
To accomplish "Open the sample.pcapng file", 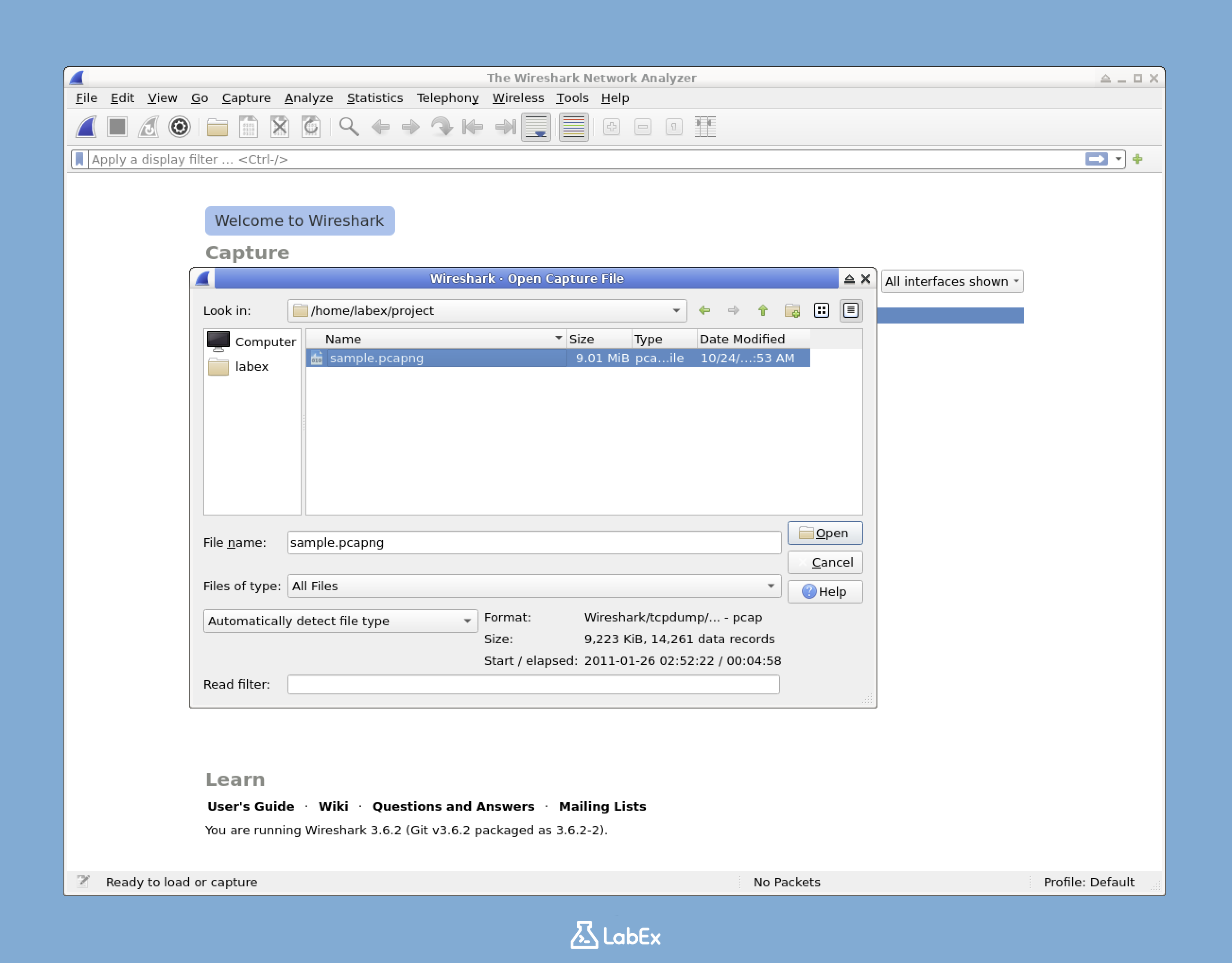I will (x=824, y=533).
